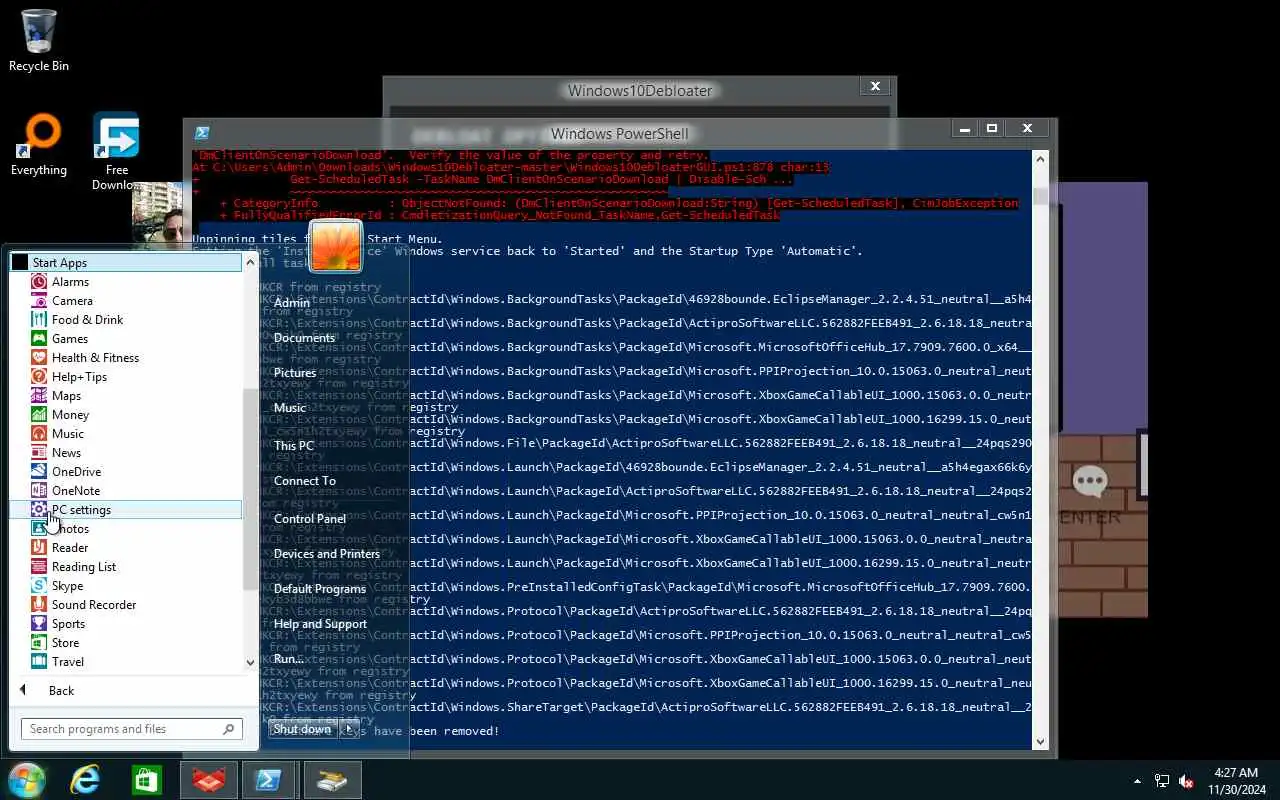Launch the OneDrive app icon

(39, 472)
